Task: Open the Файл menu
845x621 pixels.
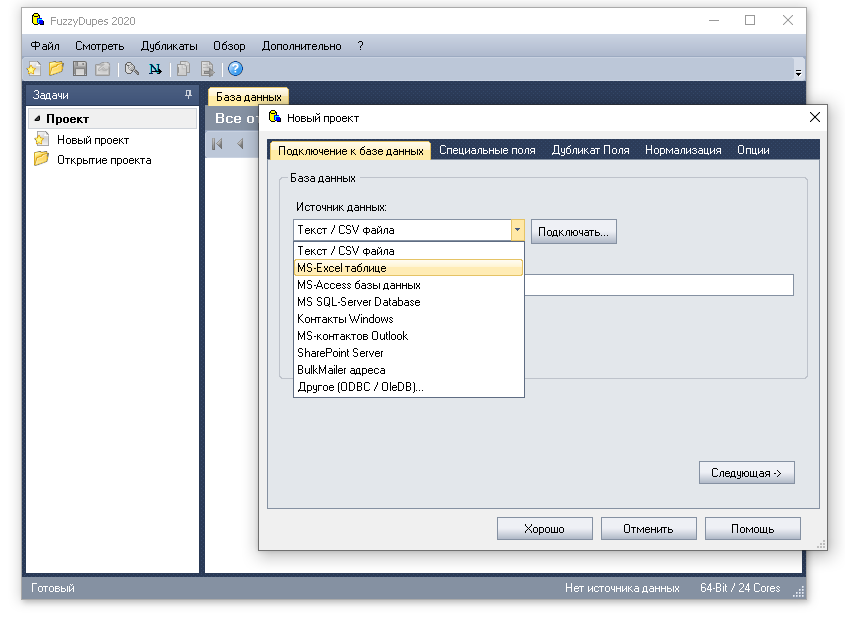Action: point(45,46)
